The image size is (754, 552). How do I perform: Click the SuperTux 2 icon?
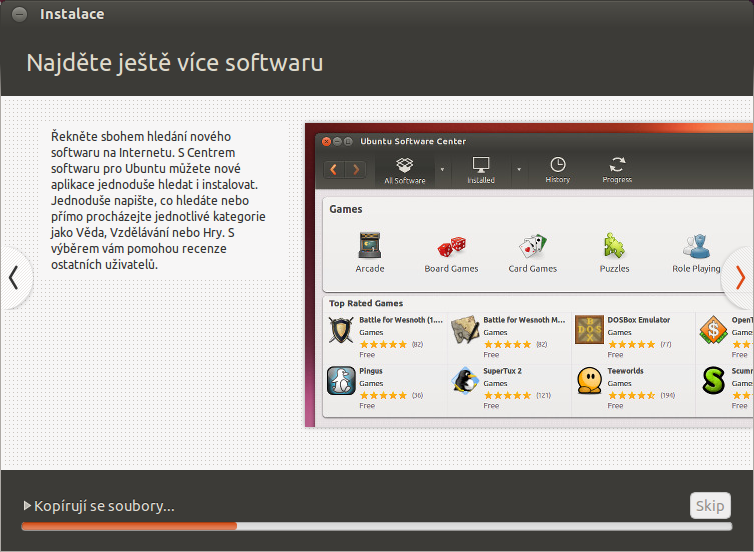point(465,381)
